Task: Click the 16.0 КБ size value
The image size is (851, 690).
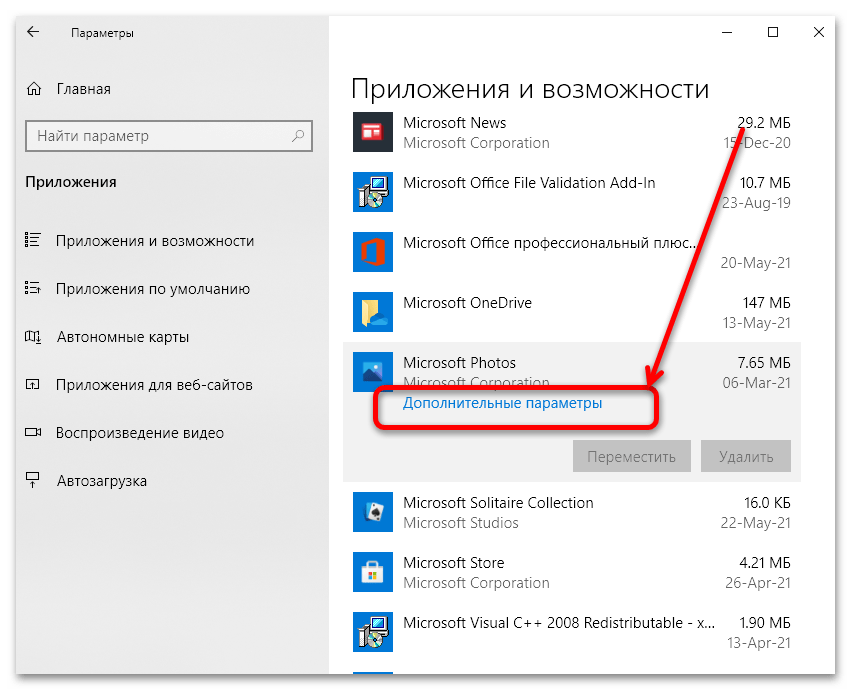Action: point(767,503)
